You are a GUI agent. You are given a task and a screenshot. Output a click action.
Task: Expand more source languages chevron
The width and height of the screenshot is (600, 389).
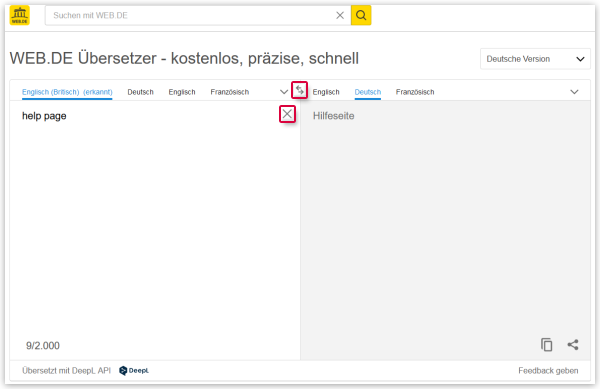tap(284, 92)
